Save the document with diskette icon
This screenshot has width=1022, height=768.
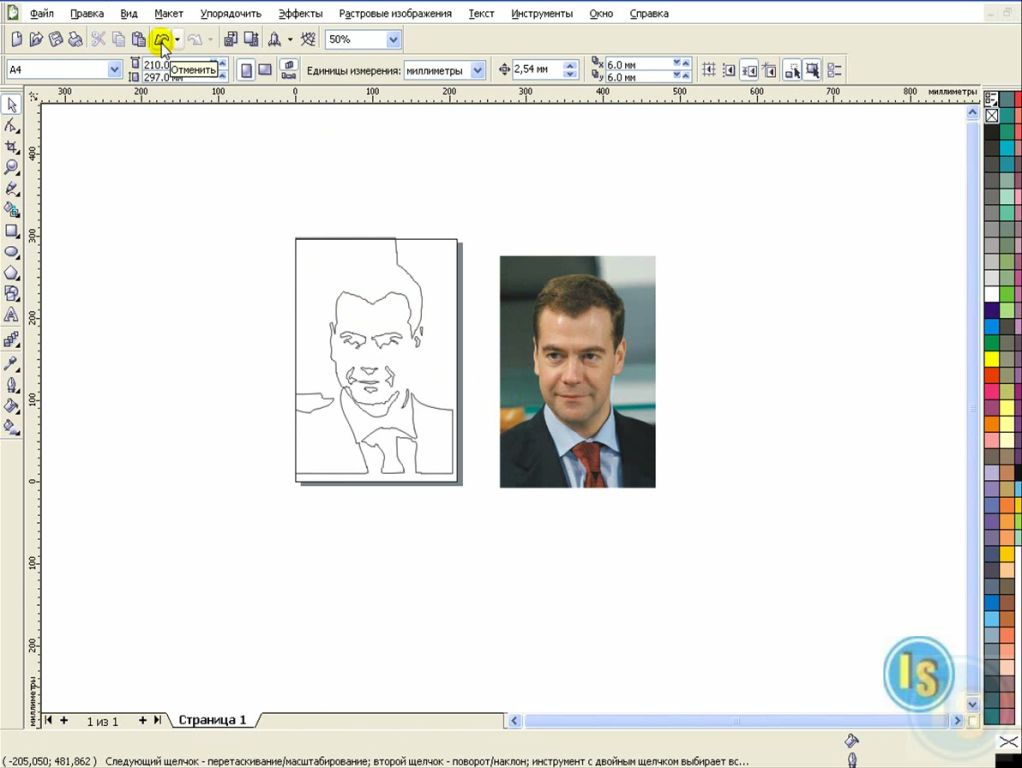(56, 40)
